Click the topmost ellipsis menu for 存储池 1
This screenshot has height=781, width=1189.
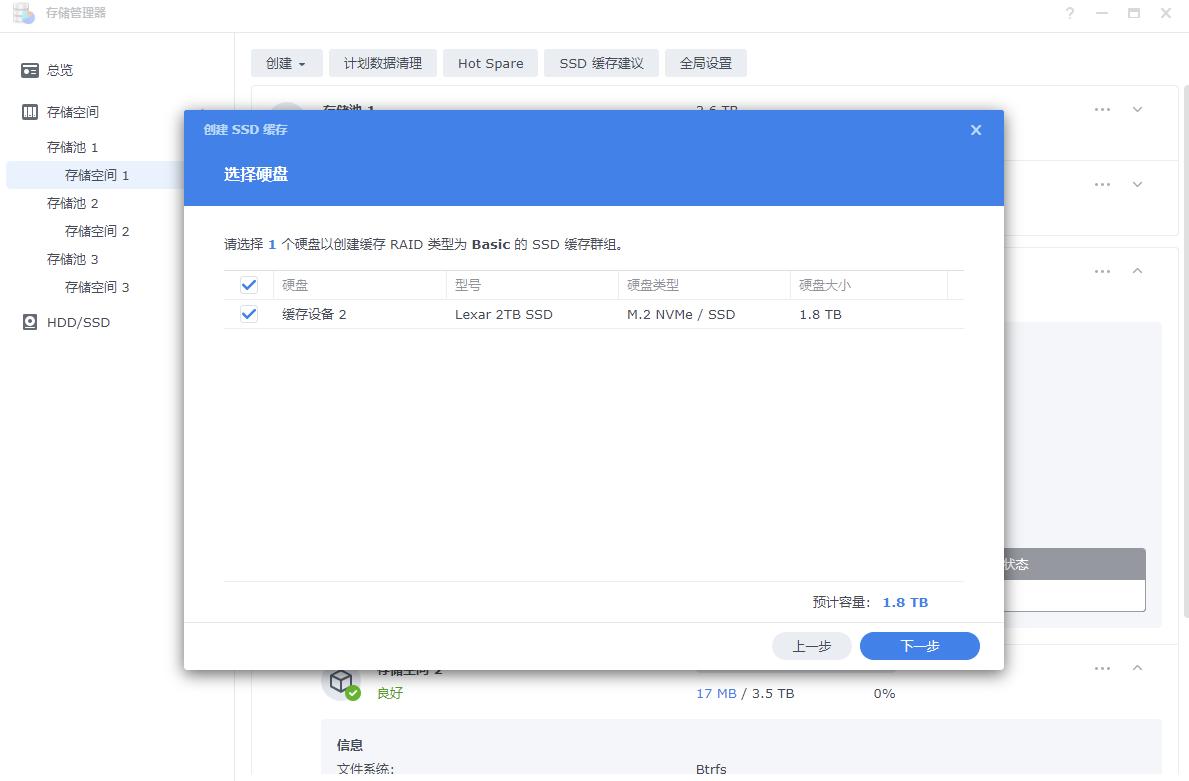1103,109
